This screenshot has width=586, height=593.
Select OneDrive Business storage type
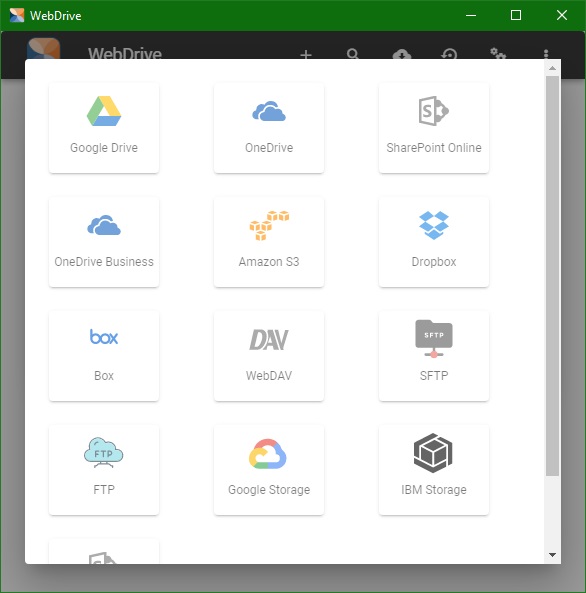[x=104, y=242]
